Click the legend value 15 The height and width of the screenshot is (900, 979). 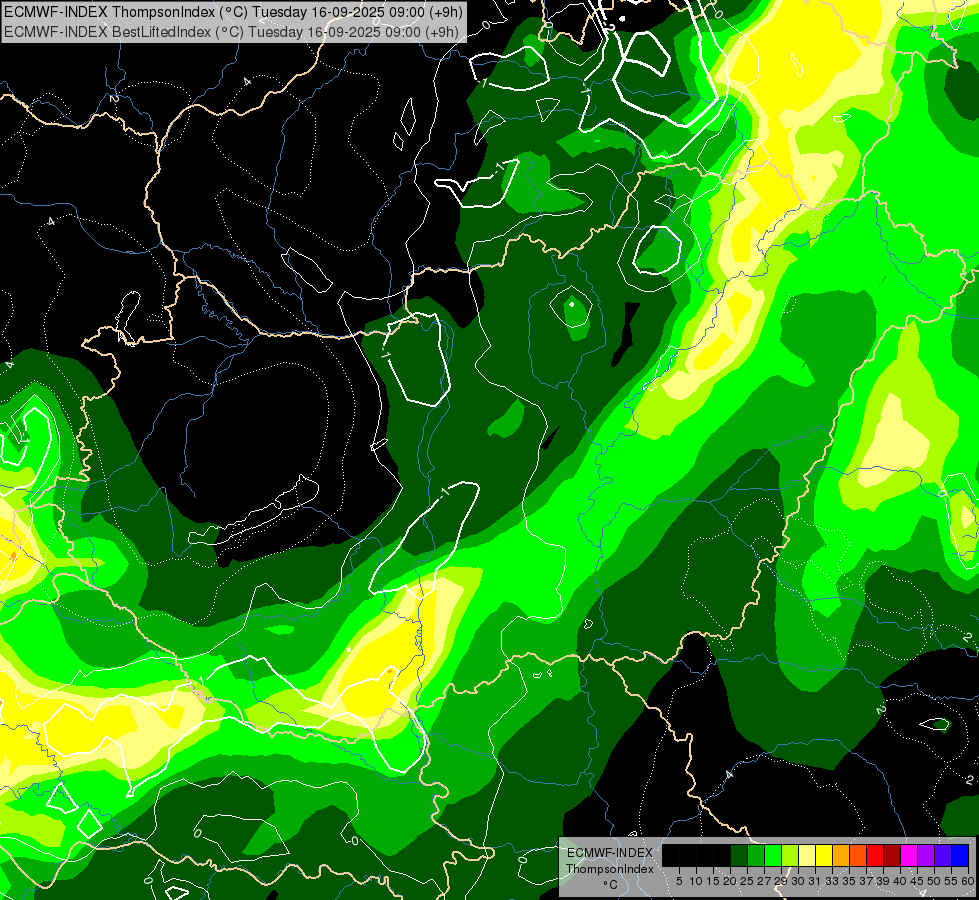tap(713, 881)
